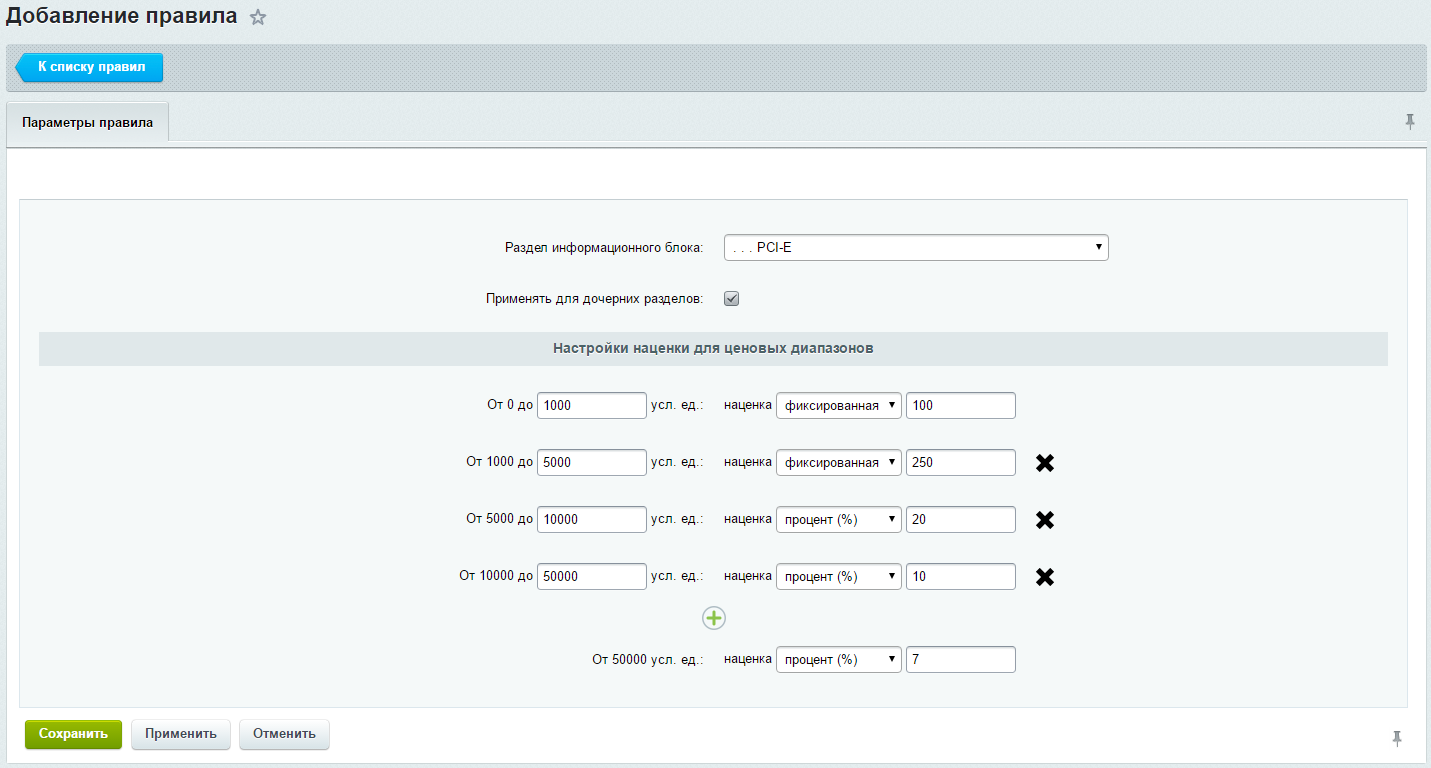Change markup type for the over 50000 range
Viewport: 1431px width, 768px height.
tap(838, 660)
